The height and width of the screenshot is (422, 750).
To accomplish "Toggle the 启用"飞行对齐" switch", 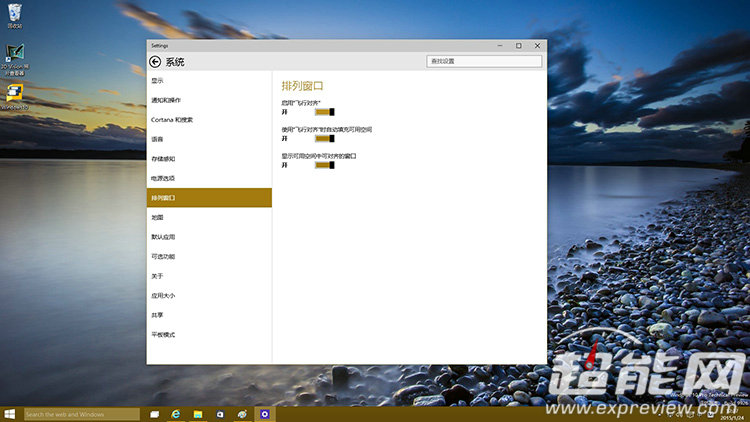I will [x=324, y=112].
